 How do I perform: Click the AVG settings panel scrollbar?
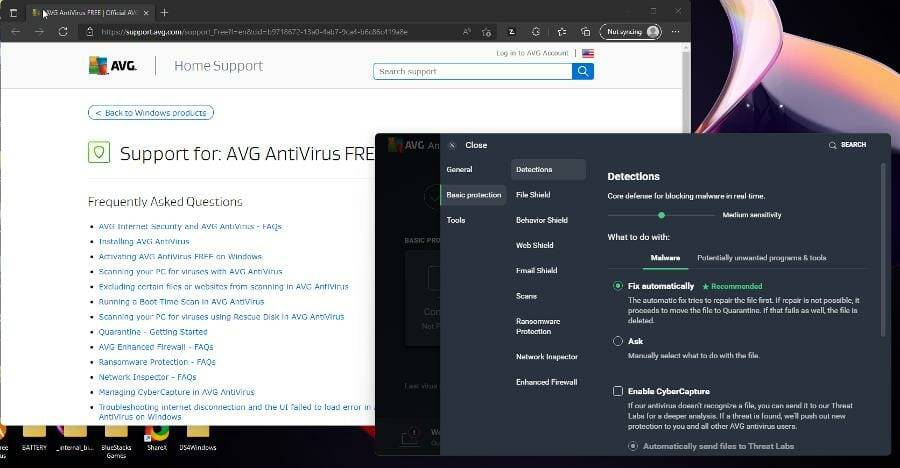(x=883, y=250)
